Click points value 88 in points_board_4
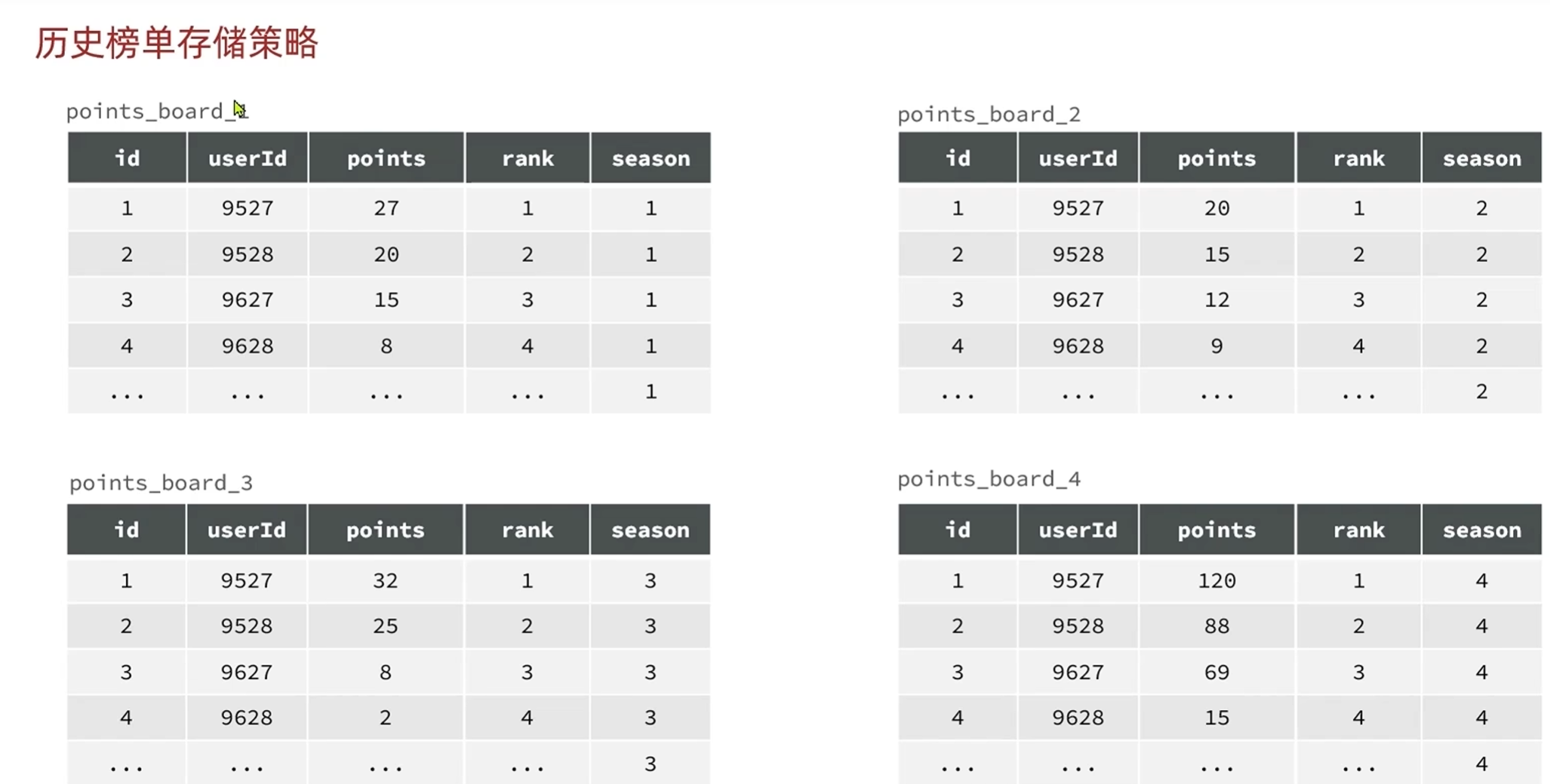1550x784 pixels. coord(1216,626)
